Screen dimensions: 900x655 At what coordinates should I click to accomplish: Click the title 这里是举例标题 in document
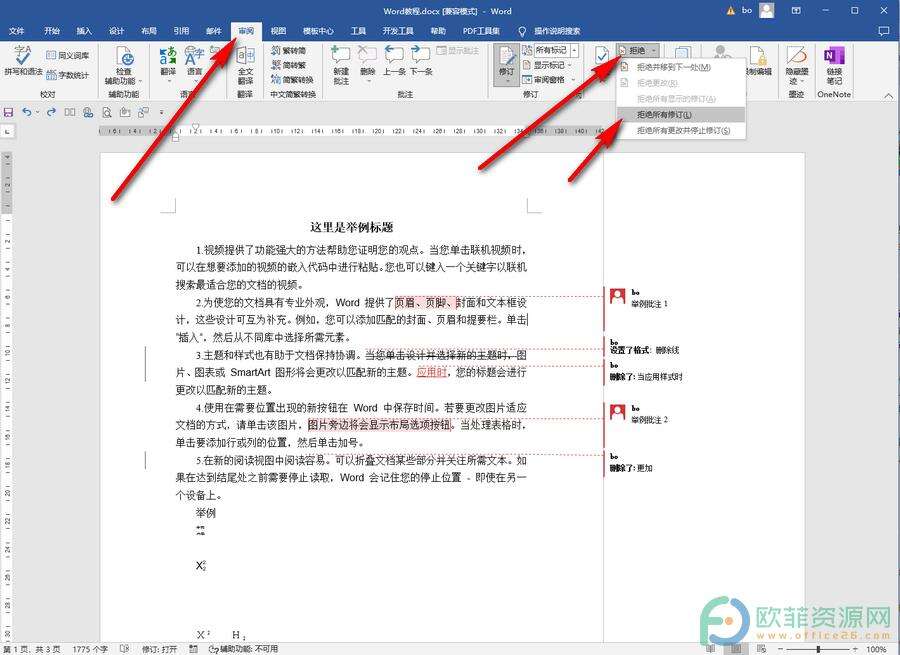point(351,227)
